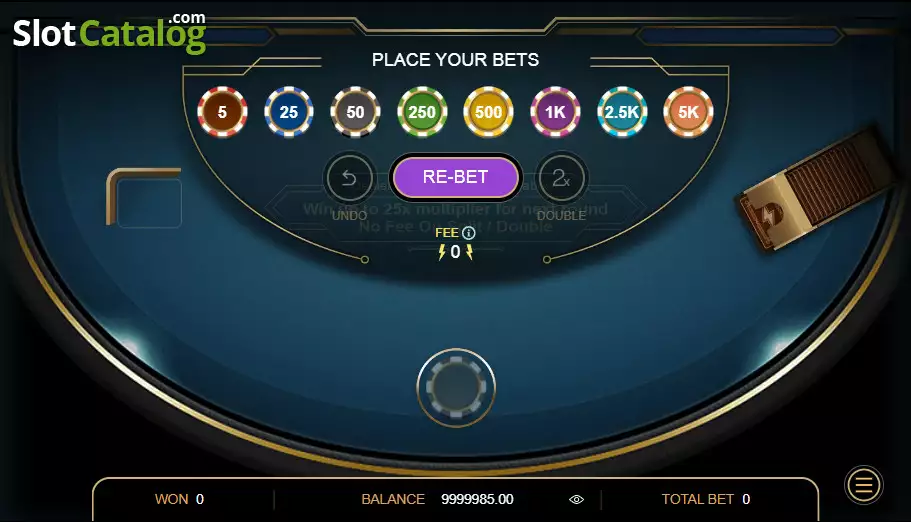911x522 pixels.
Task: Click the discard tray holder
Action: [x=145, y=198]
